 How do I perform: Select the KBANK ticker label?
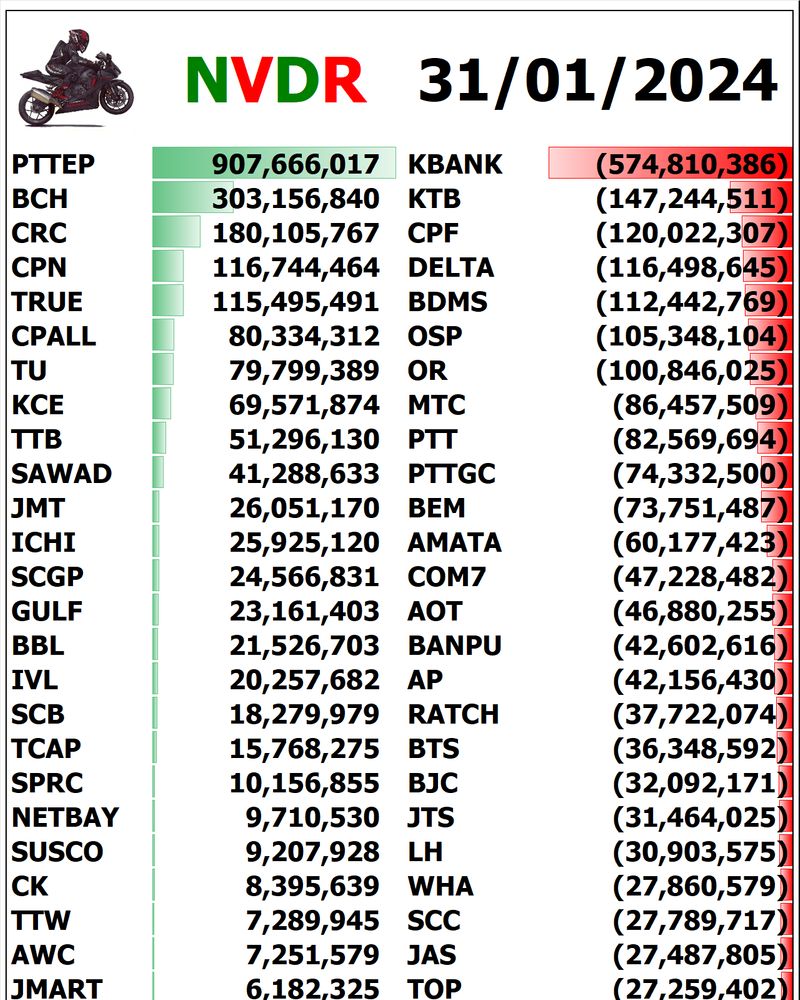[x=455, y=165]
